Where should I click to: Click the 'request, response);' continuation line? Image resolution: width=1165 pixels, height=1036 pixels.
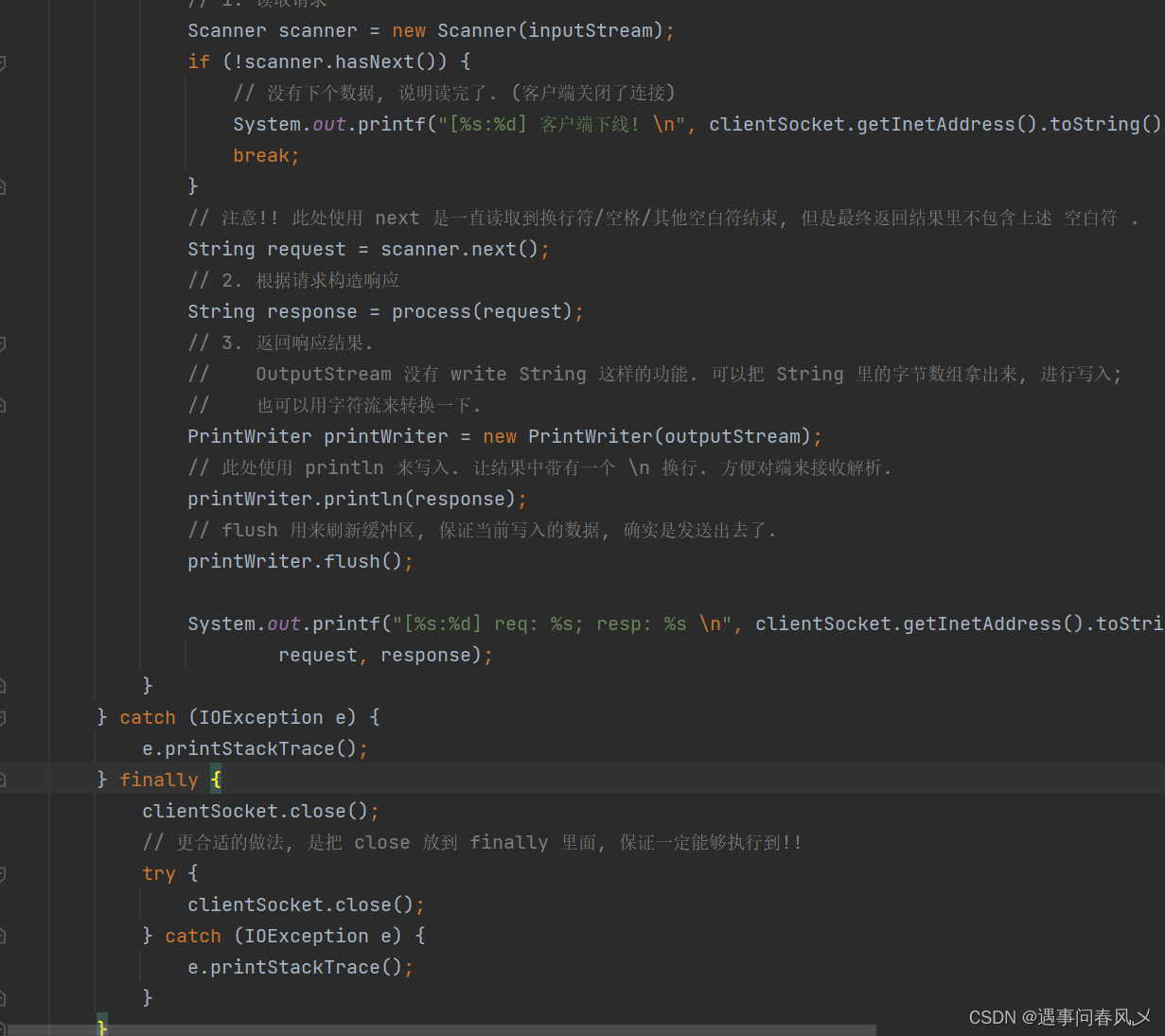point(385,656)
